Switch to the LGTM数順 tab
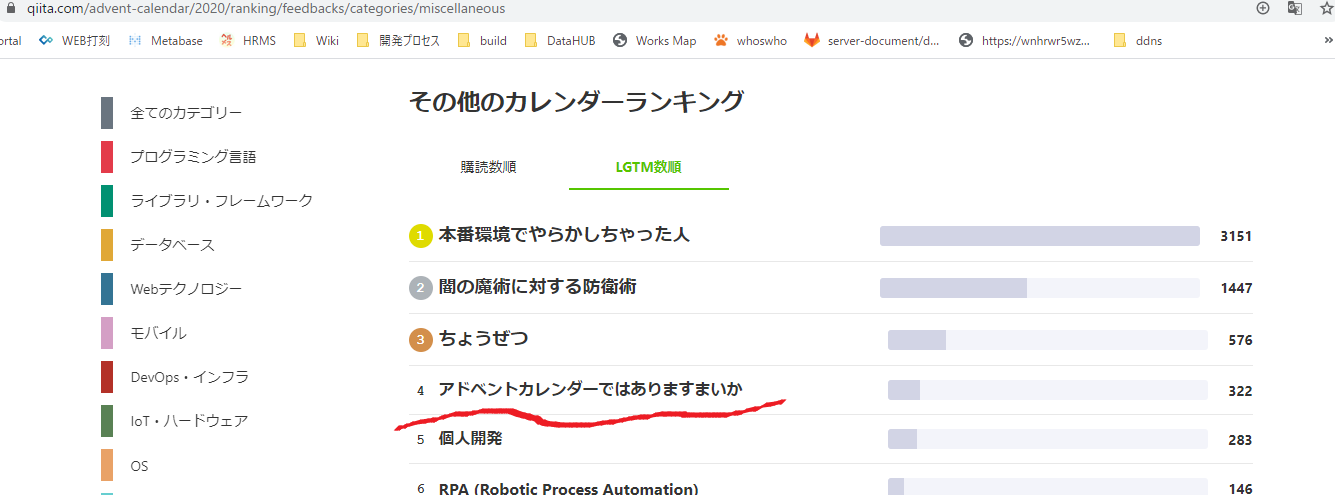The height and width of the screenshot is (495, 1335). pyautogui.click(x=649, y=167)
